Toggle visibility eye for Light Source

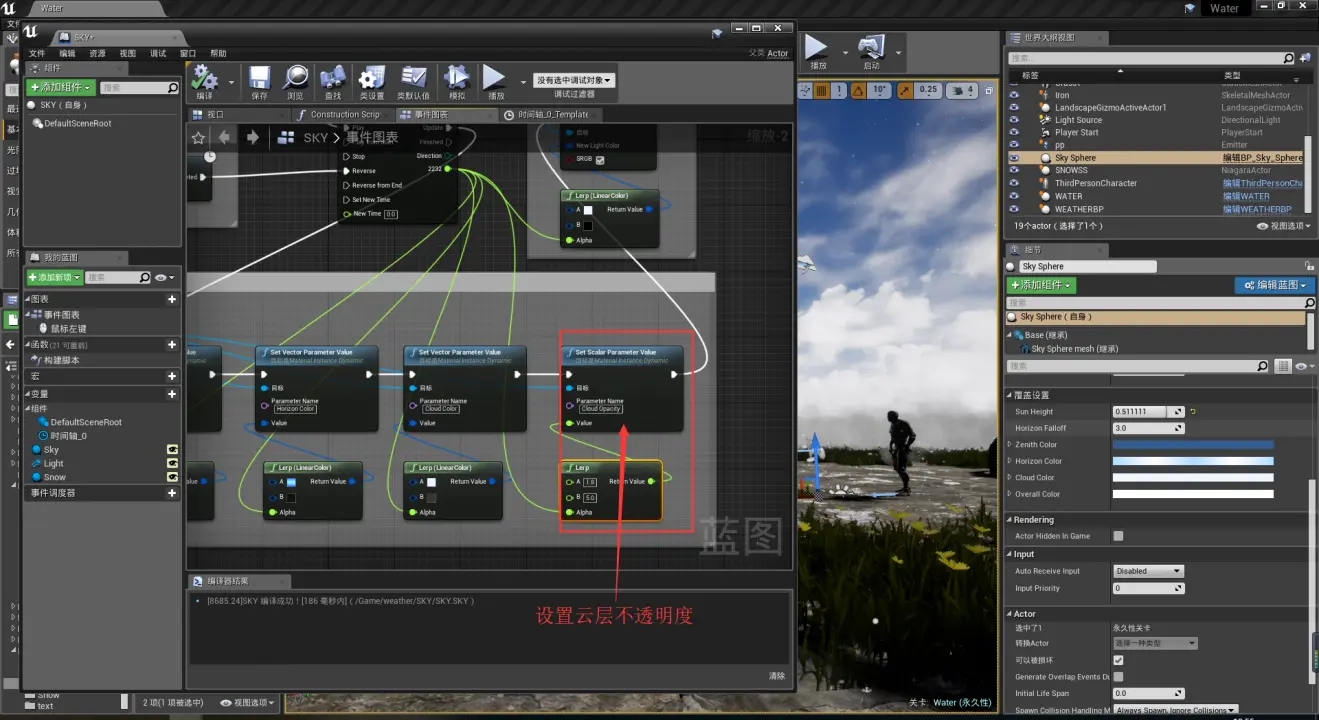click(x=1014, y=120)
